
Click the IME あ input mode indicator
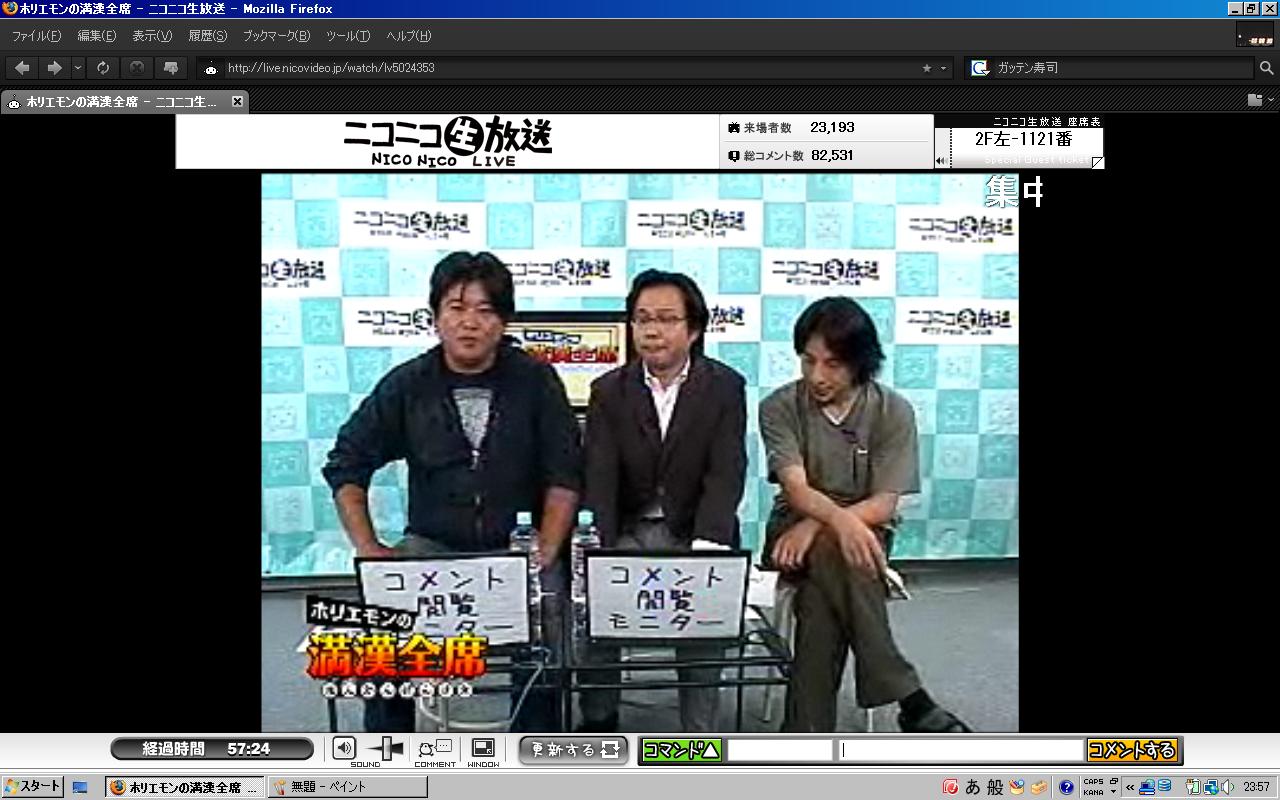(x=972, y=788)
